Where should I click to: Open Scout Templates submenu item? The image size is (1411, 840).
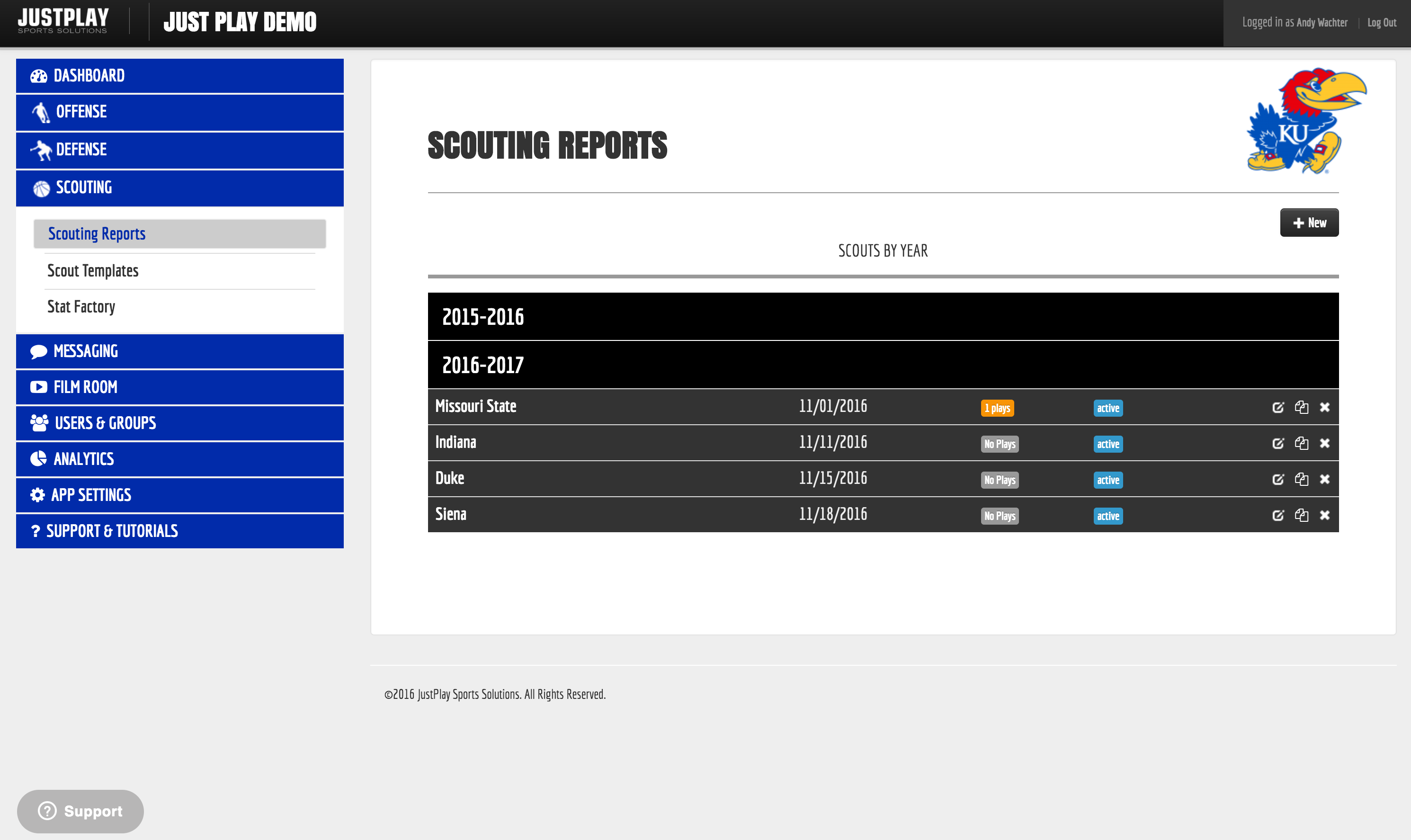(93, 271)
